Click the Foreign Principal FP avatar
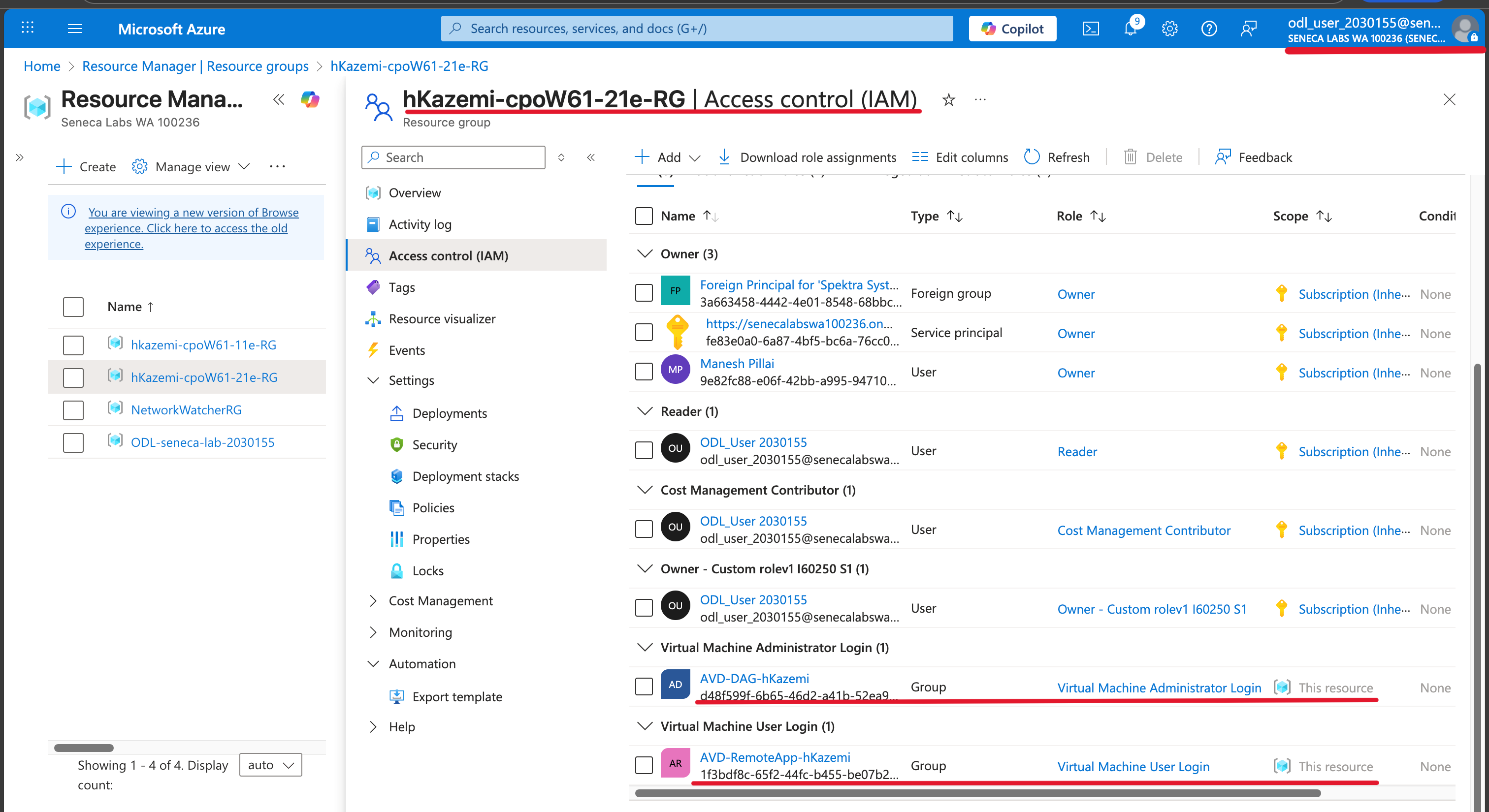This screenshot has height=812, width=1489. [675, 290]
